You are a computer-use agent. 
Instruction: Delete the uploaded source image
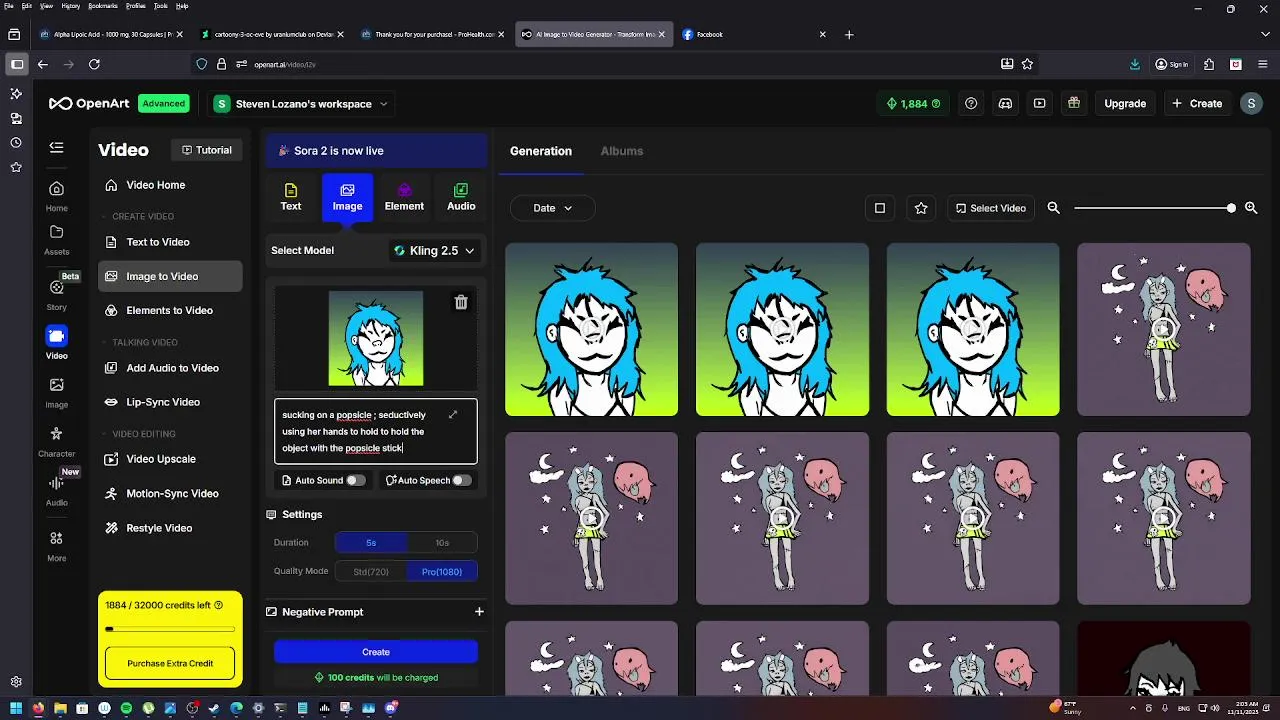point(461,302)
